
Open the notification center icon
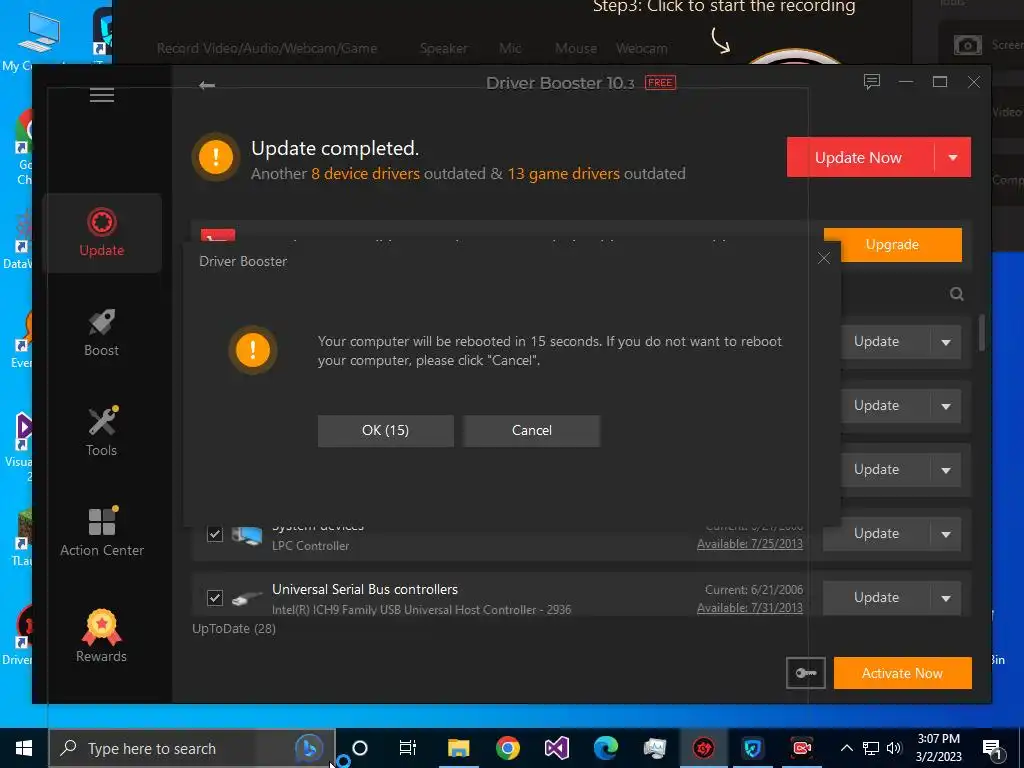tap(993, 748)
